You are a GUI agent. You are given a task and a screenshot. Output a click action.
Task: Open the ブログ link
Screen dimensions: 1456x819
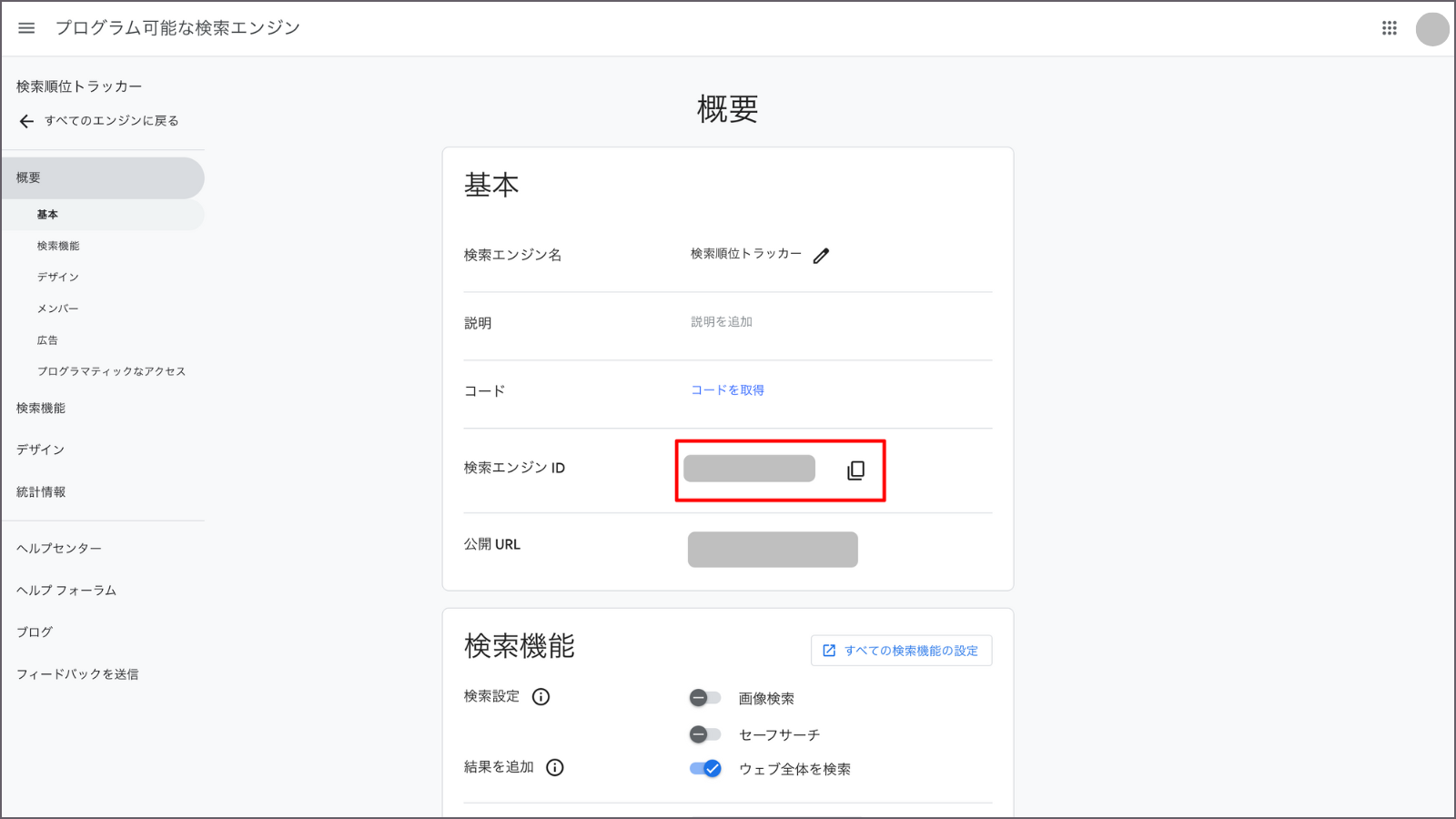[35, 632]
